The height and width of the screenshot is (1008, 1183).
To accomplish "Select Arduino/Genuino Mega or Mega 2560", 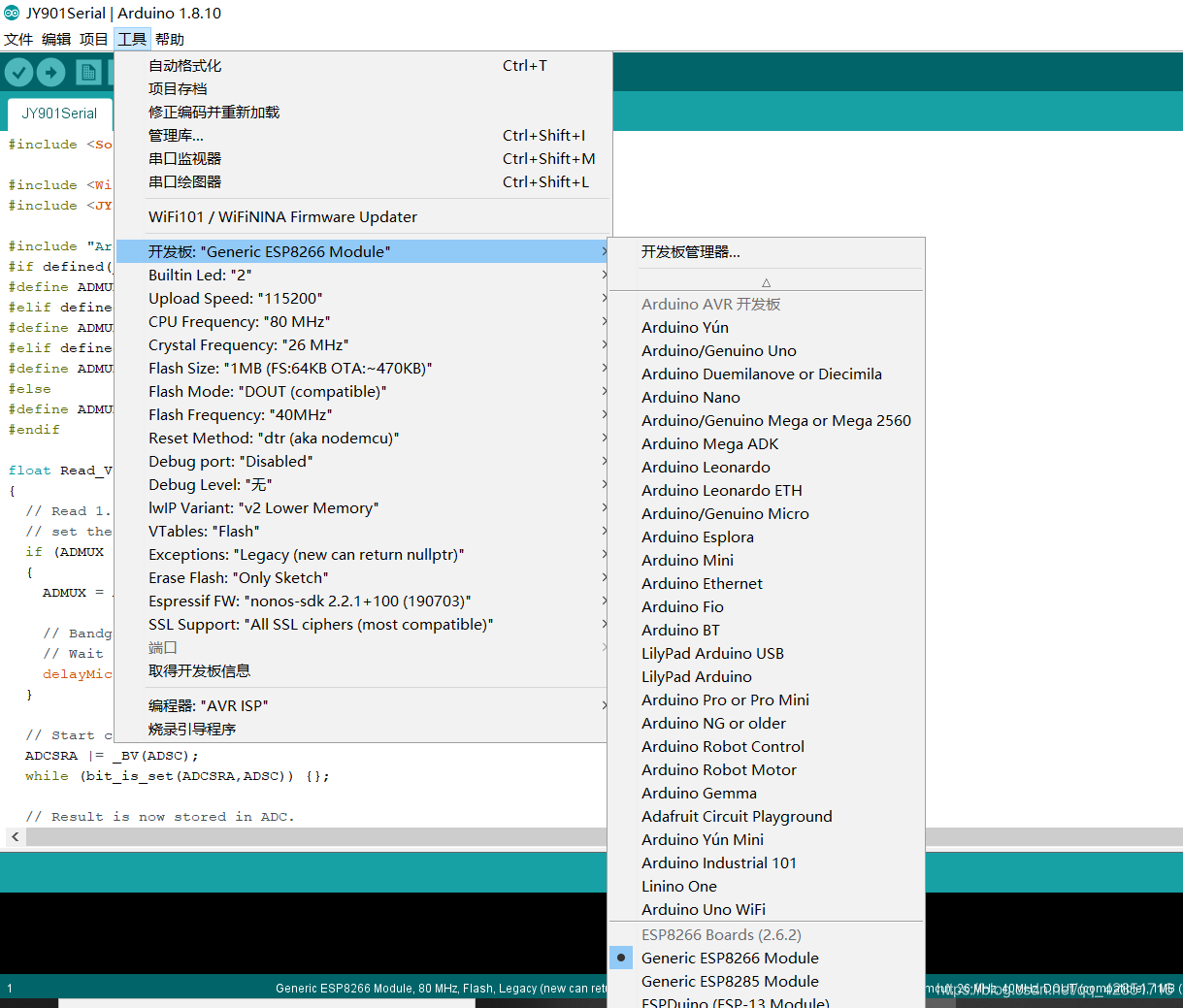I will pyautogui.click(x=766, y=420).
